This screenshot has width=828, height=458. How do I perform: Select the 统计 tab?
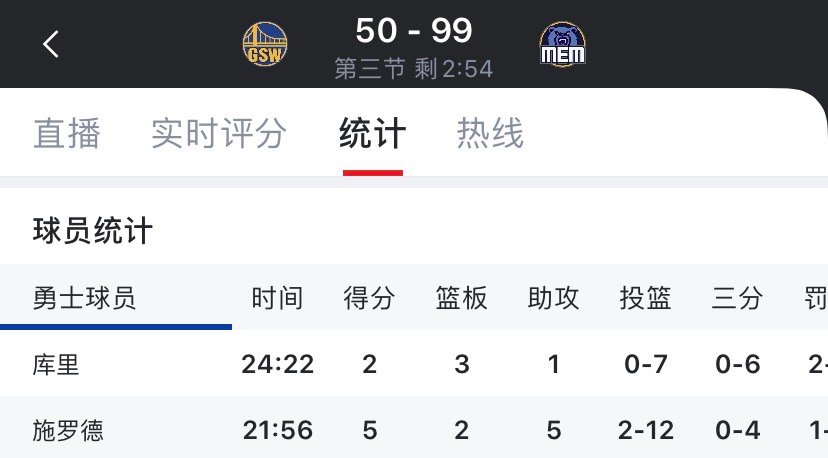tap(373, 133)
